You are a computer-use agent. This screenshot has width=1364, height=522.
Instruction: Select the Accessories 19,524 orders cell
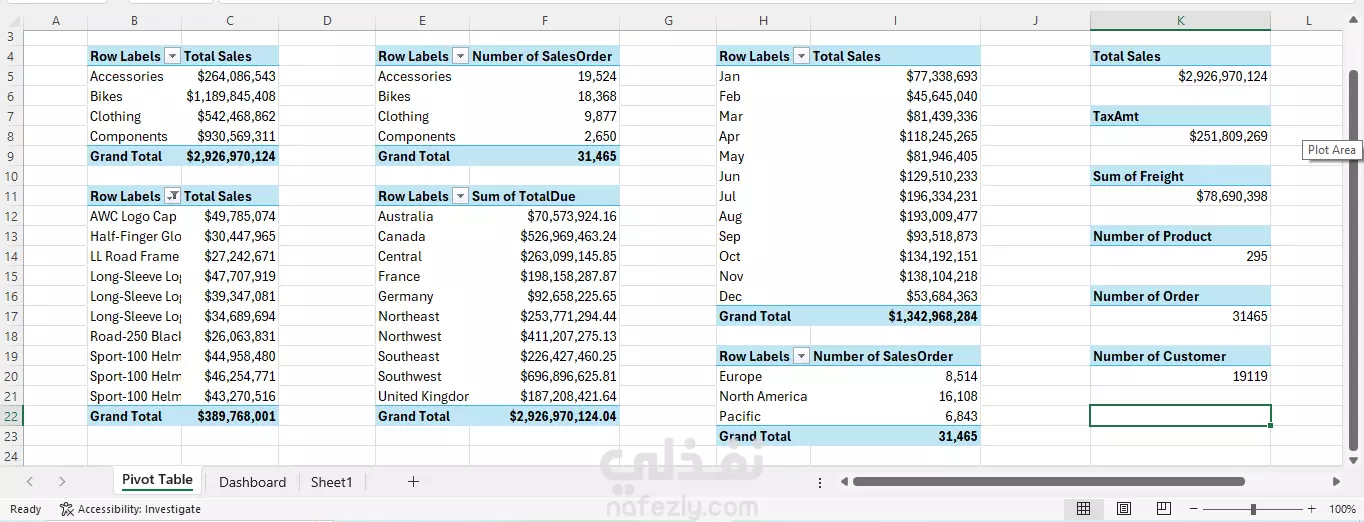coord(544,76)
